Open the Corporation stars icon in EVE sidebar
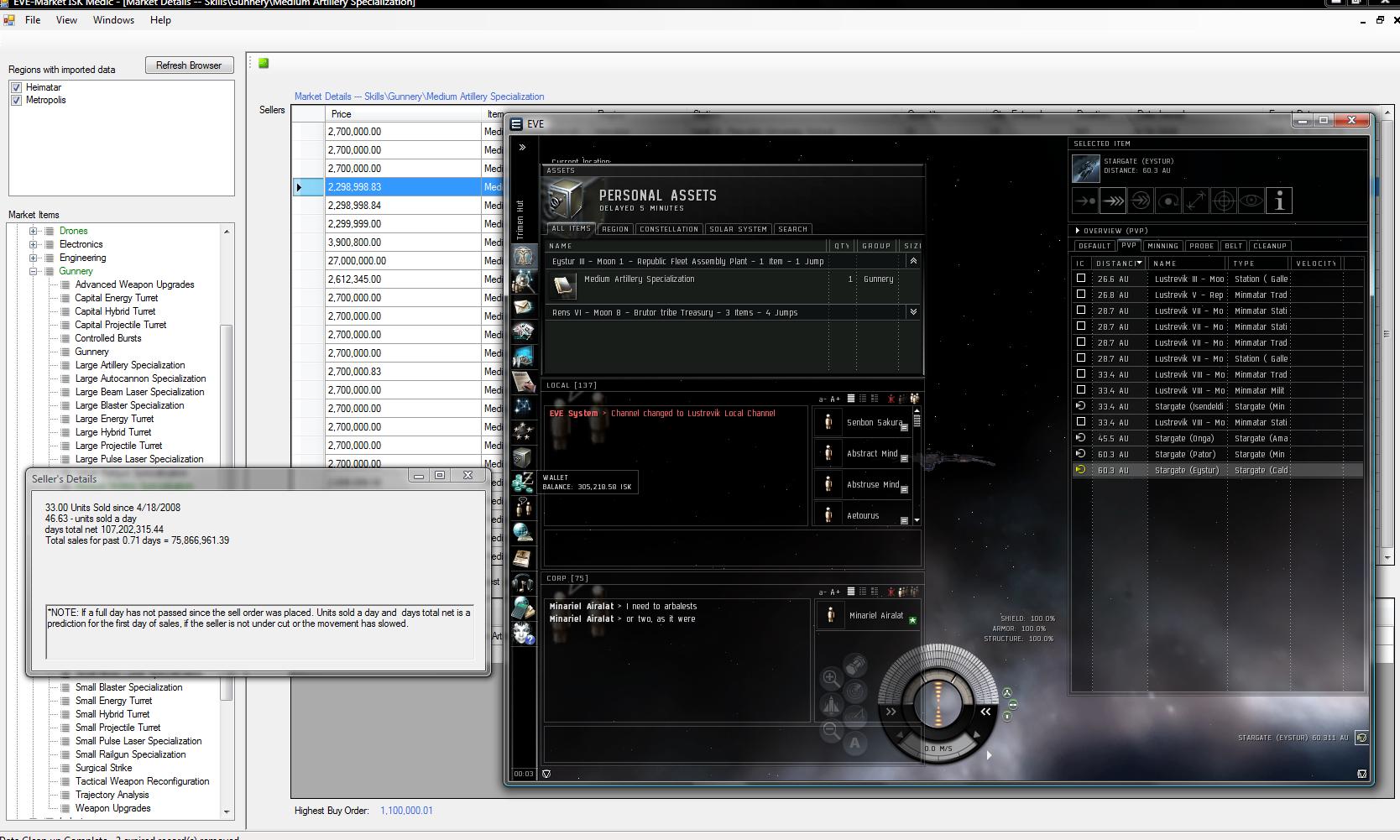The height and width of the screenshot is (840, 1400). (x=524, y=432)
